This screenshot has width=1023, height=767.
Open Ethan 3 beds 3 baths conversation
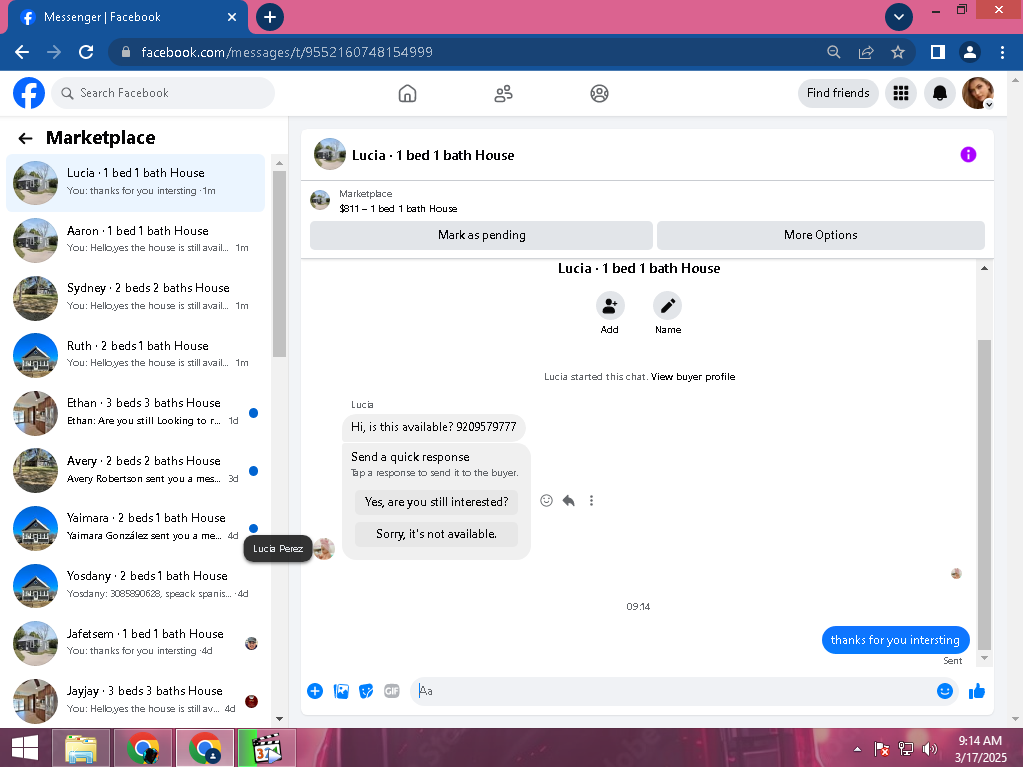click(136, 412)
